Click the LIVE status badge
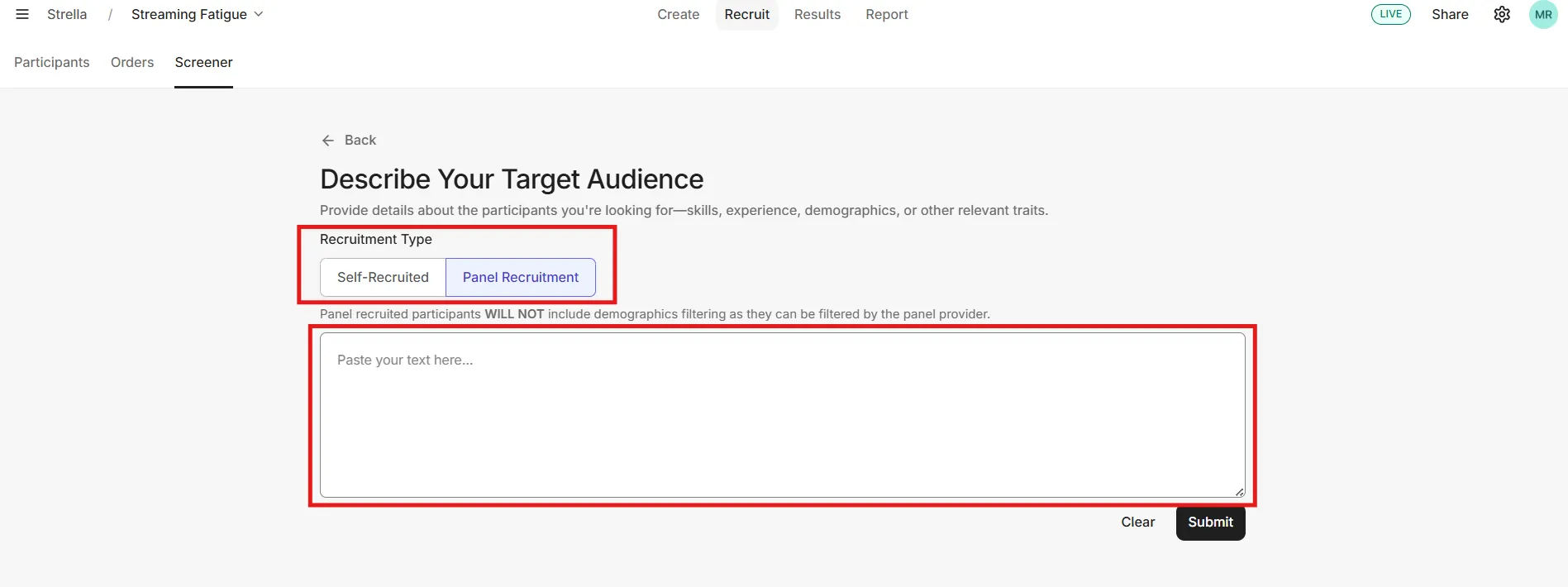 click(1391, 14)
